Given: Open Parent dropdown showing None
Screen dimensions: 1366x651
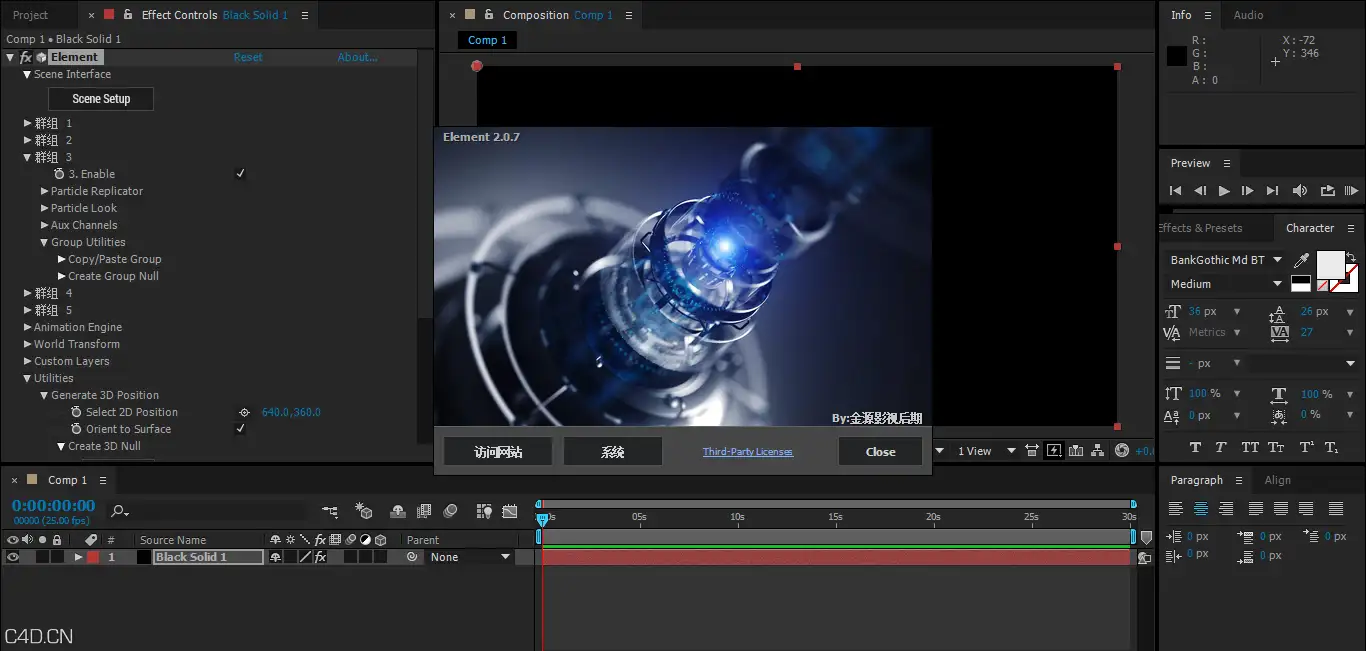Looking at the screenshot, I should tap(469, 557).
